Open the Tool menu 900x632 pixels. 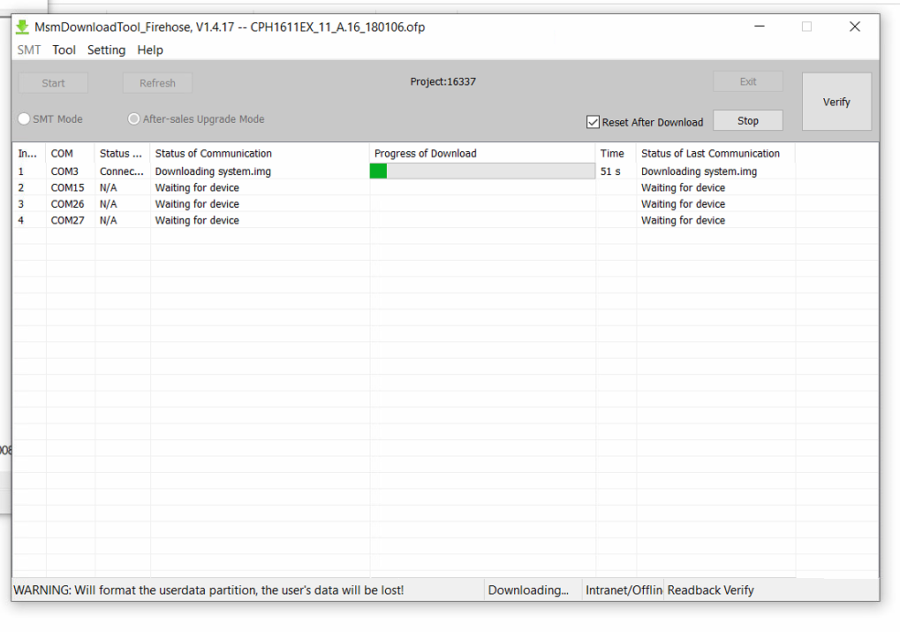pyautogui.click(x=64, y=50)
